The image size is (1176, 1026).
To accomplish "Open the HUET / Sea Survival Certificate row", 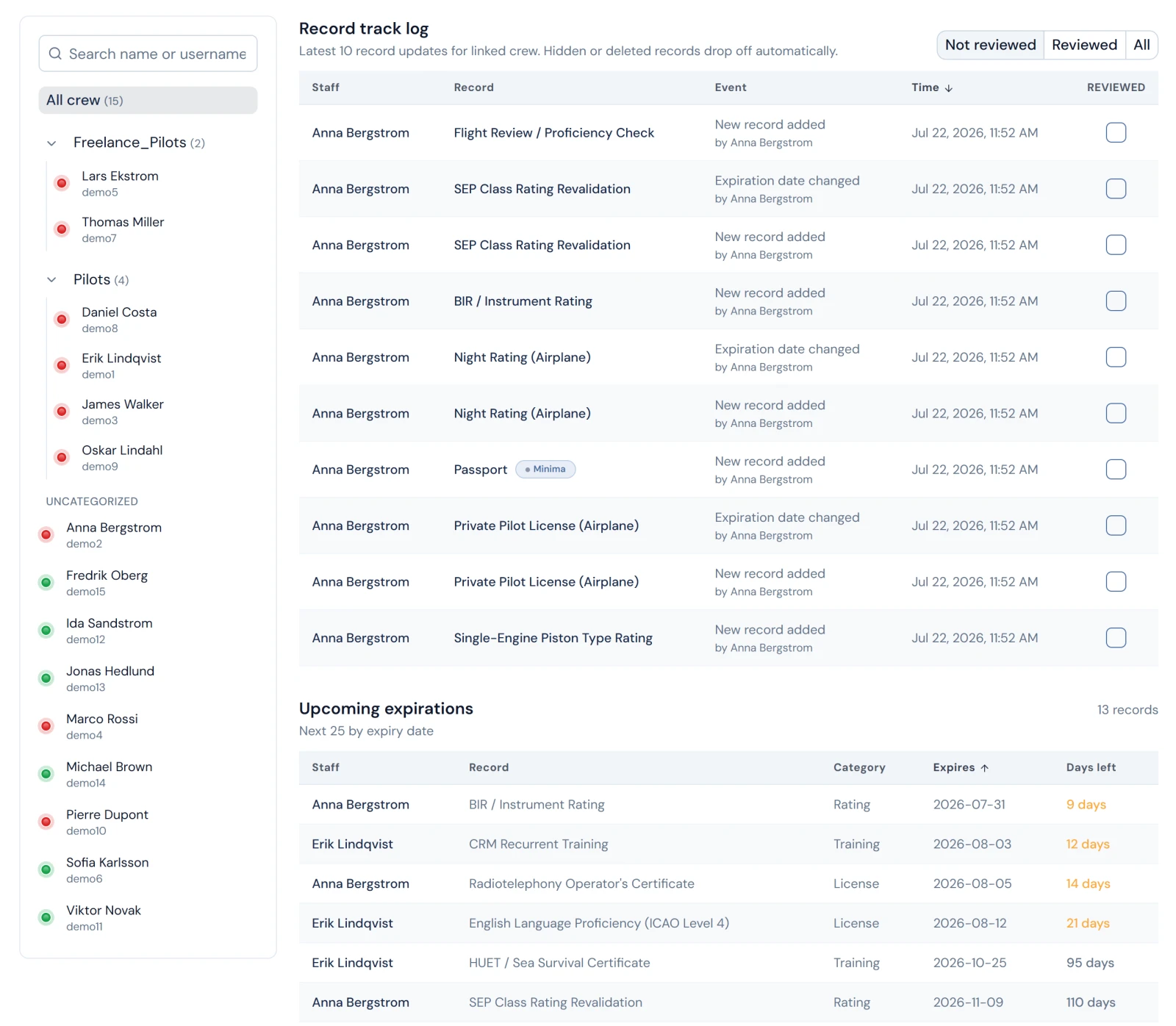I will coord(728,963).
